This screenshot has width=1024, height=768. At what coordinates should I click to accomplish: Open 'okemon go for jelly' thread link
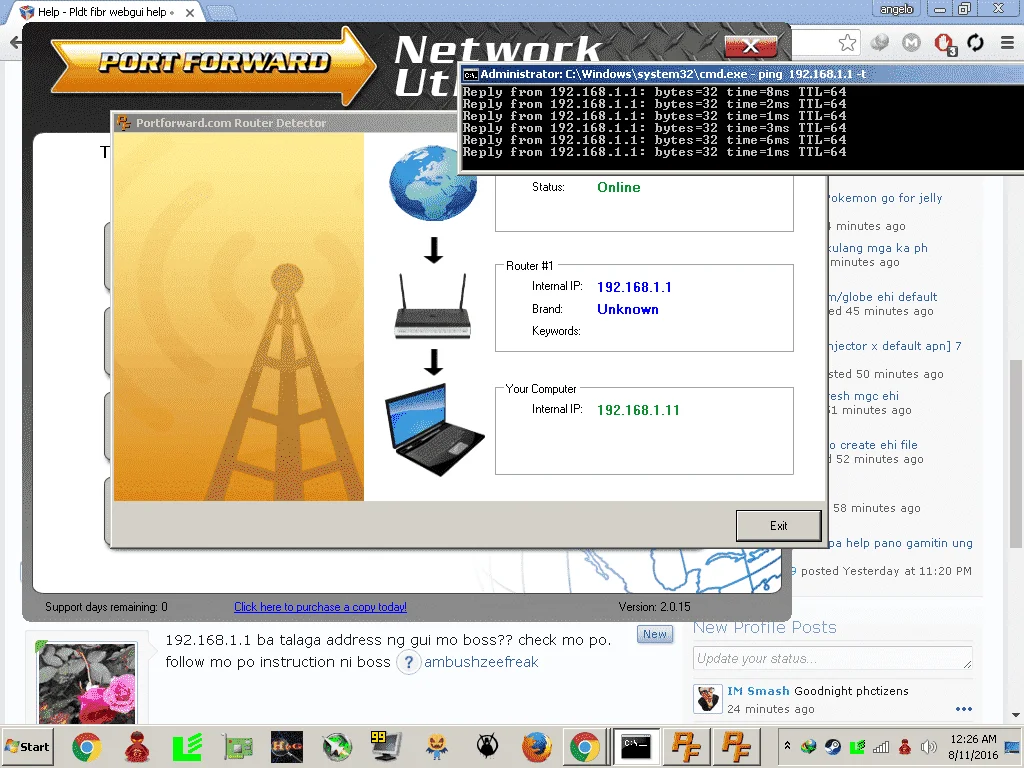(886, 198)
